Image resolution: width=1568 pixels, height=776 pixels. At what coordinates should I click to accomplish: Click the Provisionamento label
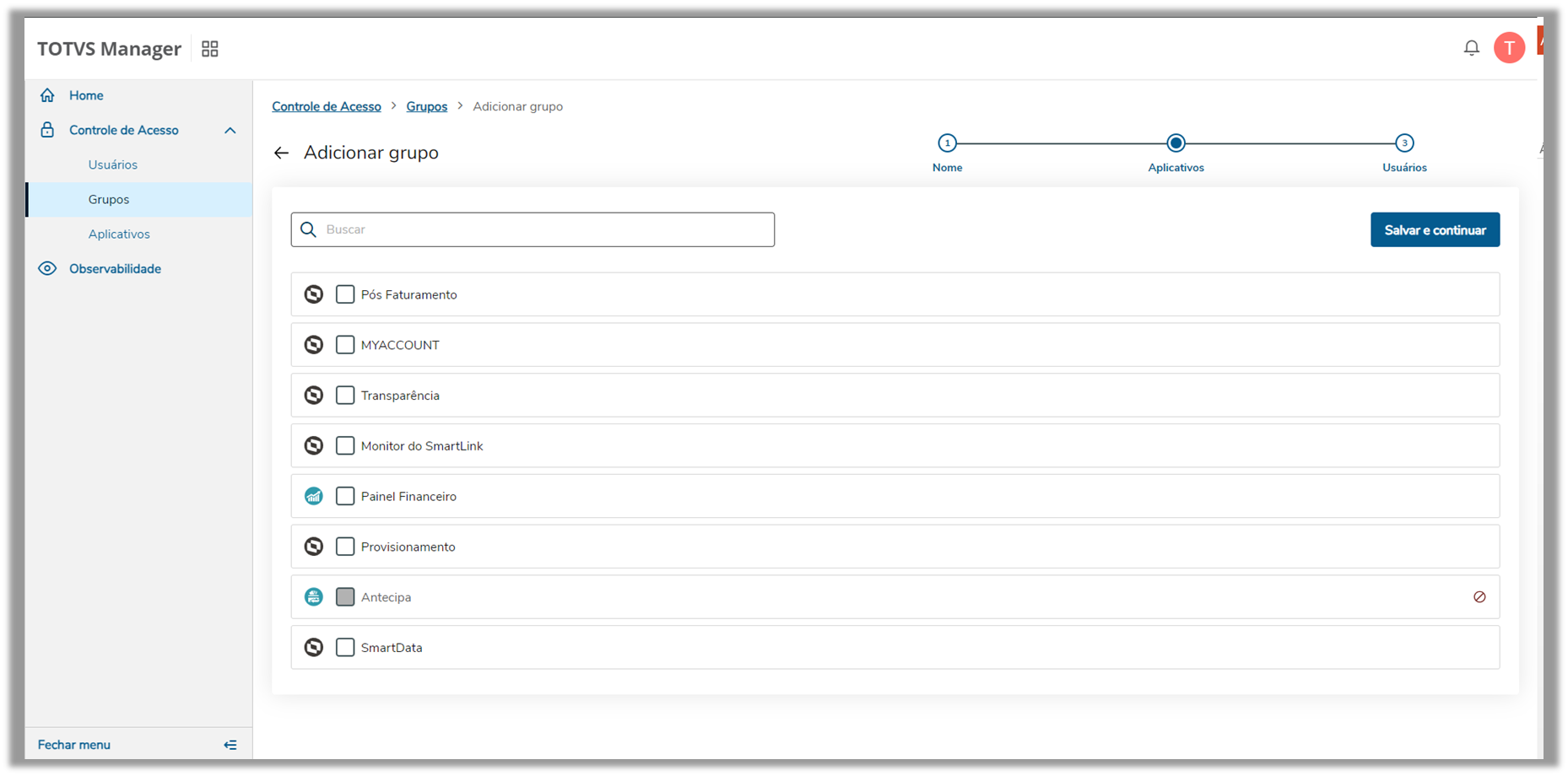(x=408, y=547)
